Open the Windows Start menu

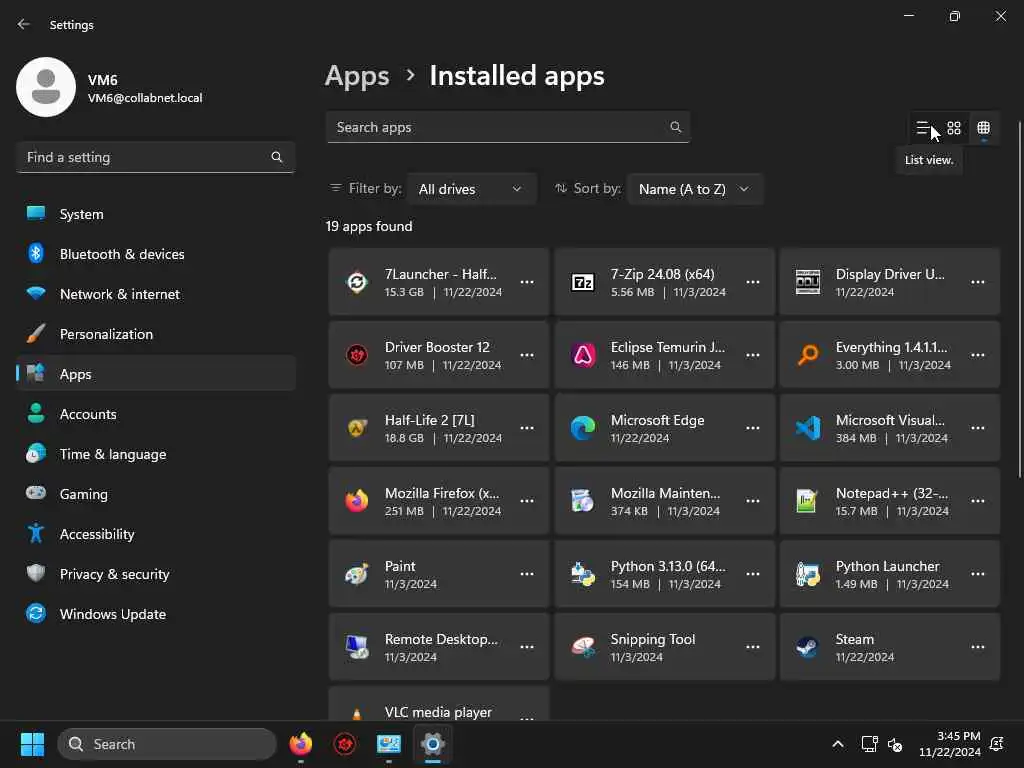click(x=32, y=744)
